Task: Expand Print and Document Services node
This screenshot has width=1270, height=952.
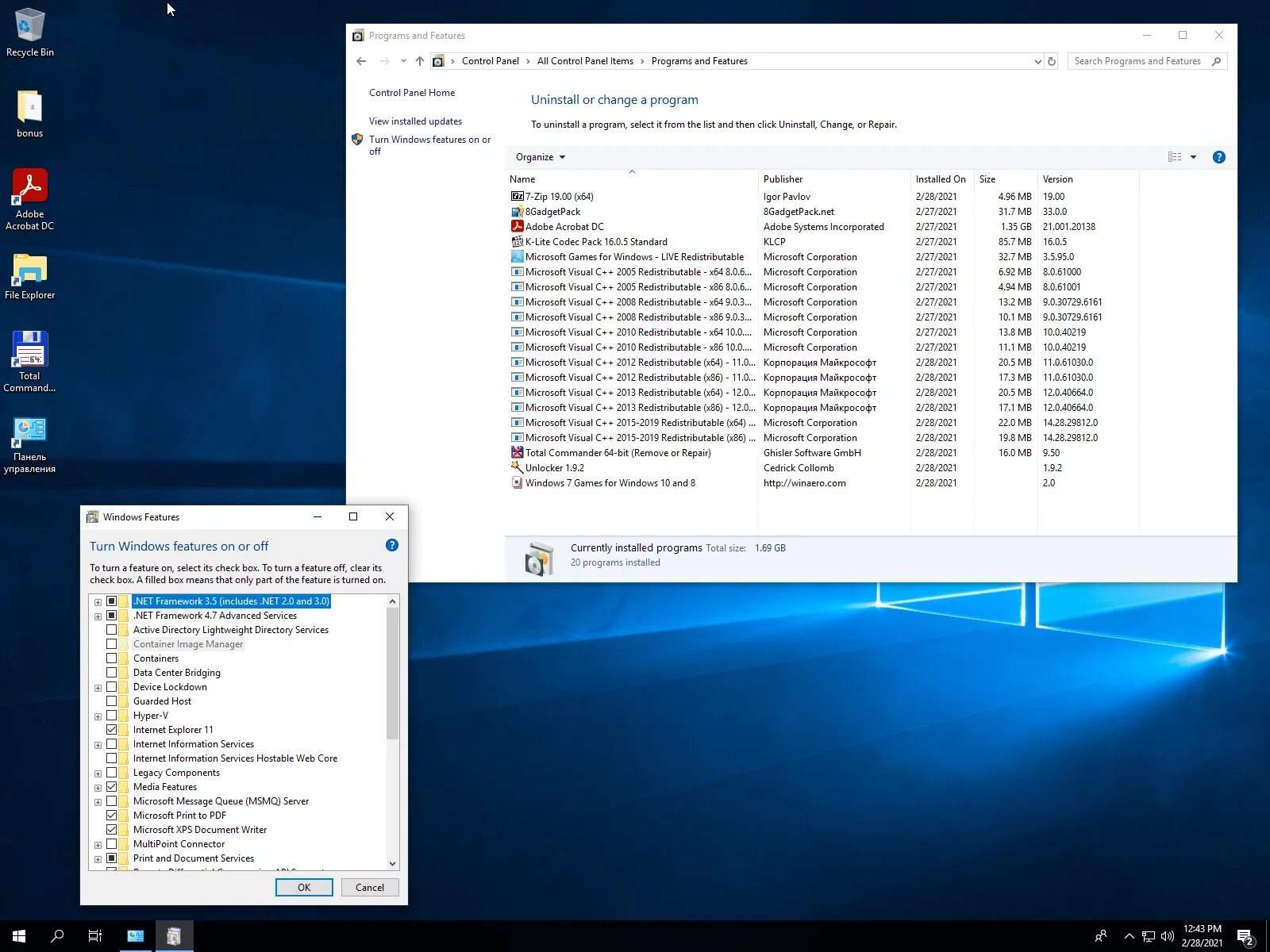Action: pyautogui.click(x=98, y=859)
